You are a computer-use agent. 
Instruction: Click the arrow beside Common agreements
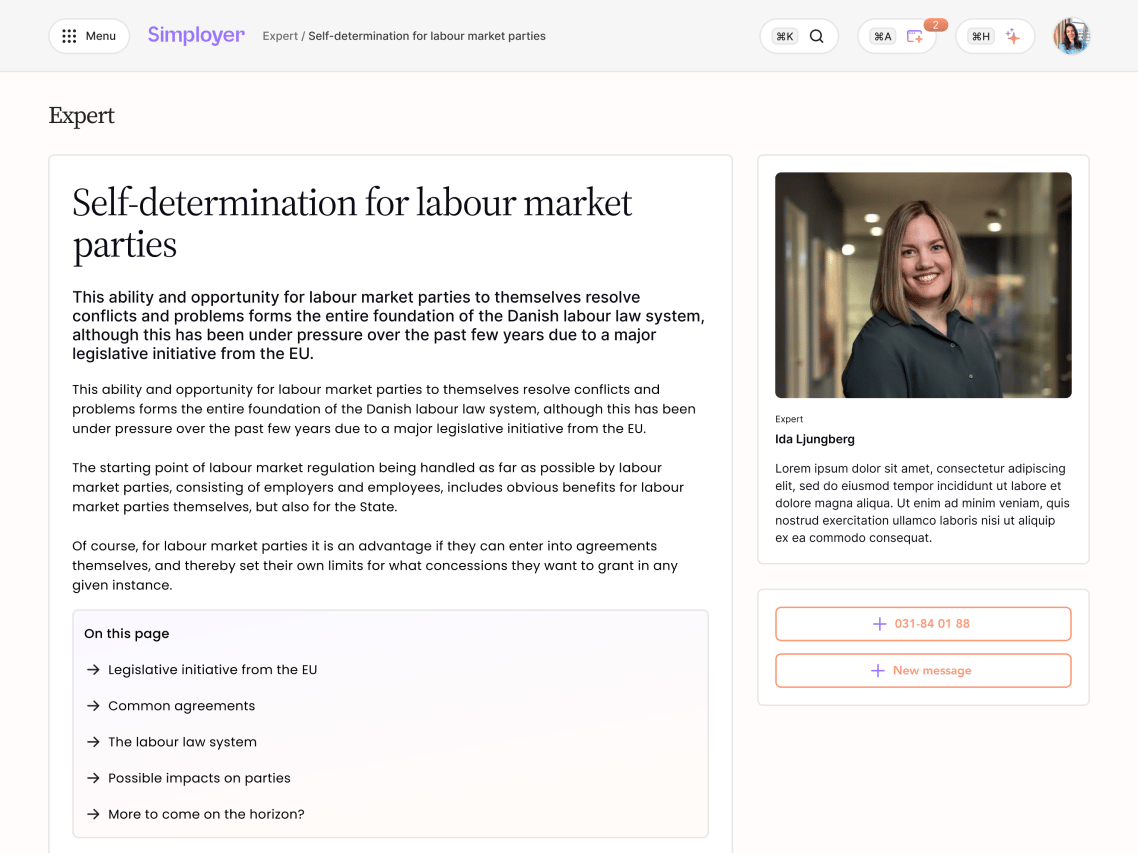point(94,705)
